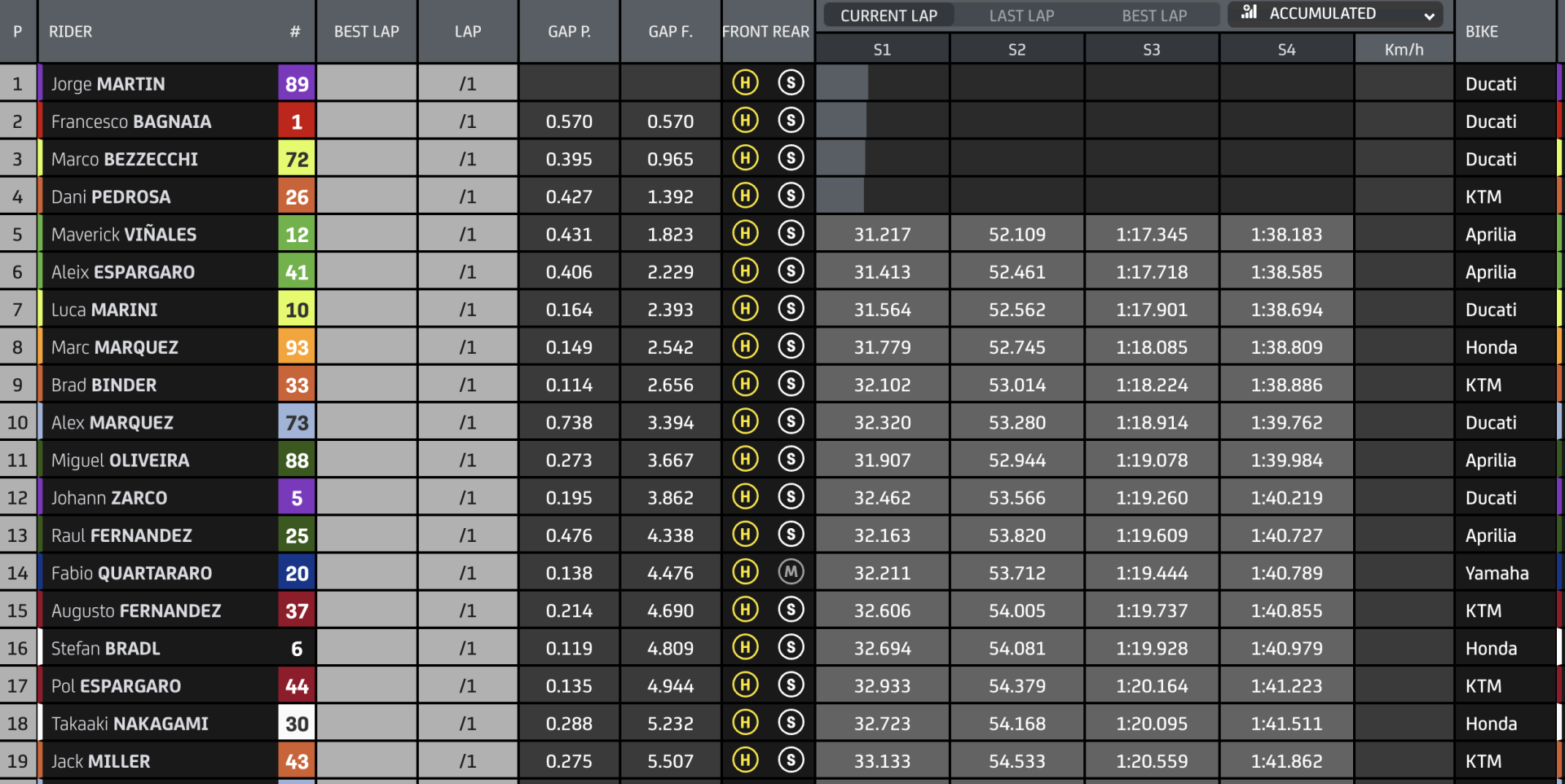This screenshot has width=1565, height=784.
Task: Click Quartararo's rear tyre M icon
Action: click(791, 572)
